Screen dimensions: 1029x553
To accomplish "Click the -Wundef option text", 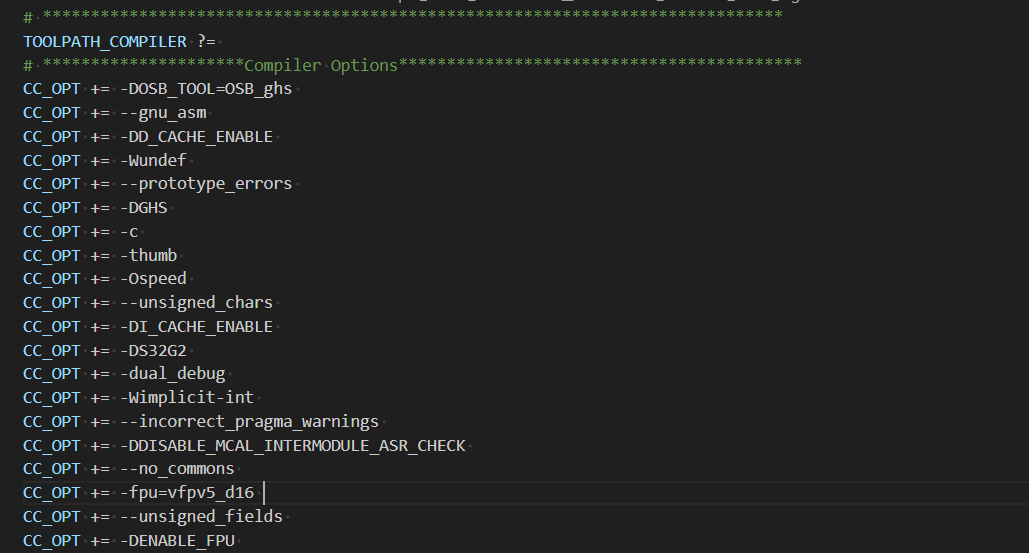I will pyautogui.click(x=154, y=160).
